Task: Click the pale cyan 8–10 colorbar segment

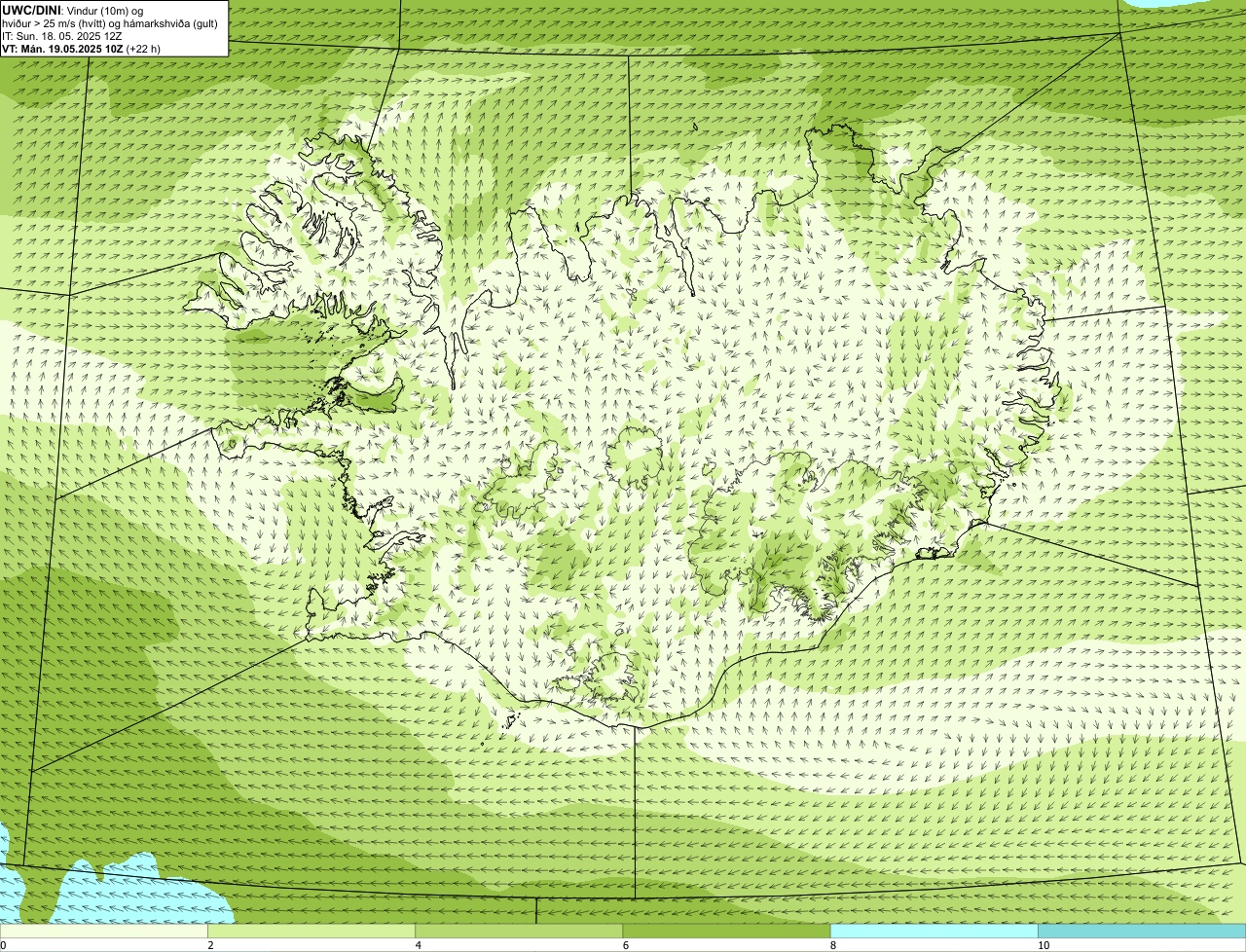Action: click(x=934, y=931)
